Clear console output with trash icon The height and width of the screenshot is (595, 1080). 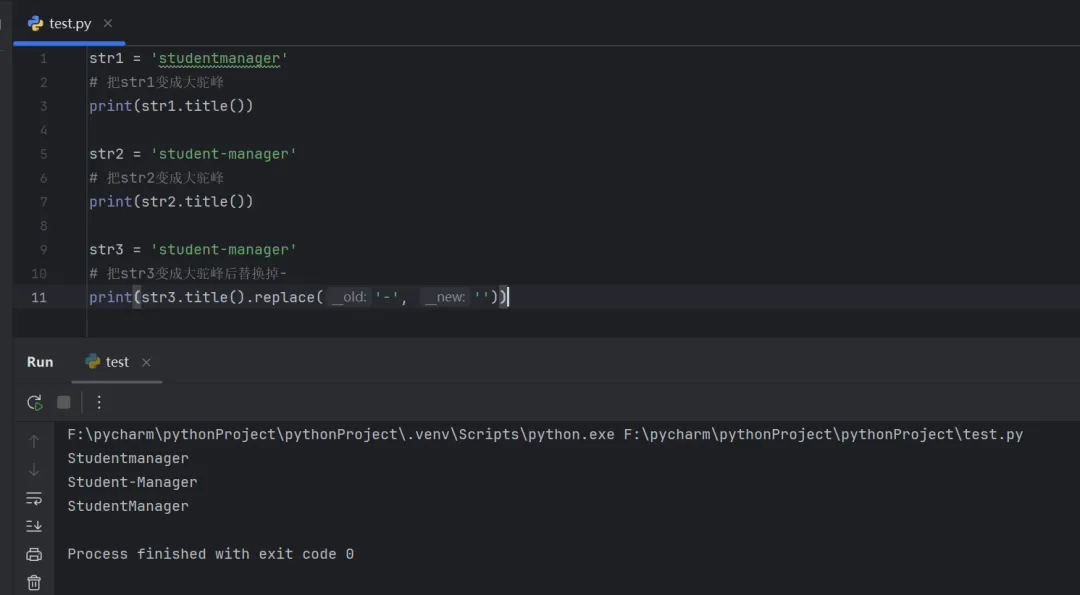point(34,582)
